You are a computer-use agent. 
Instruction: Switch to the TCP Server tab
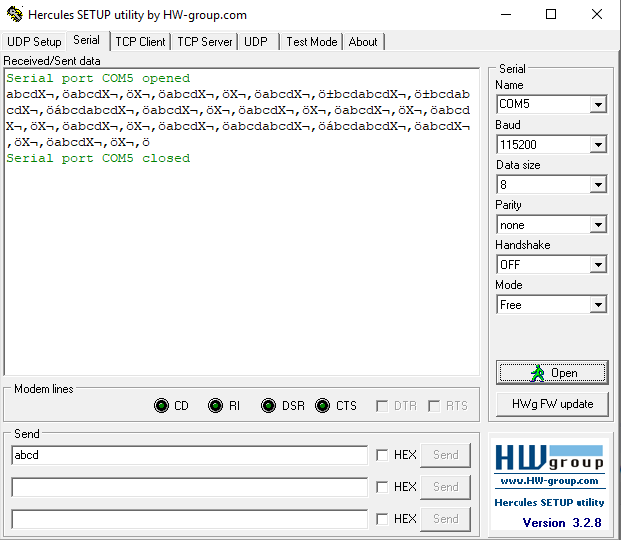(205, 42)
